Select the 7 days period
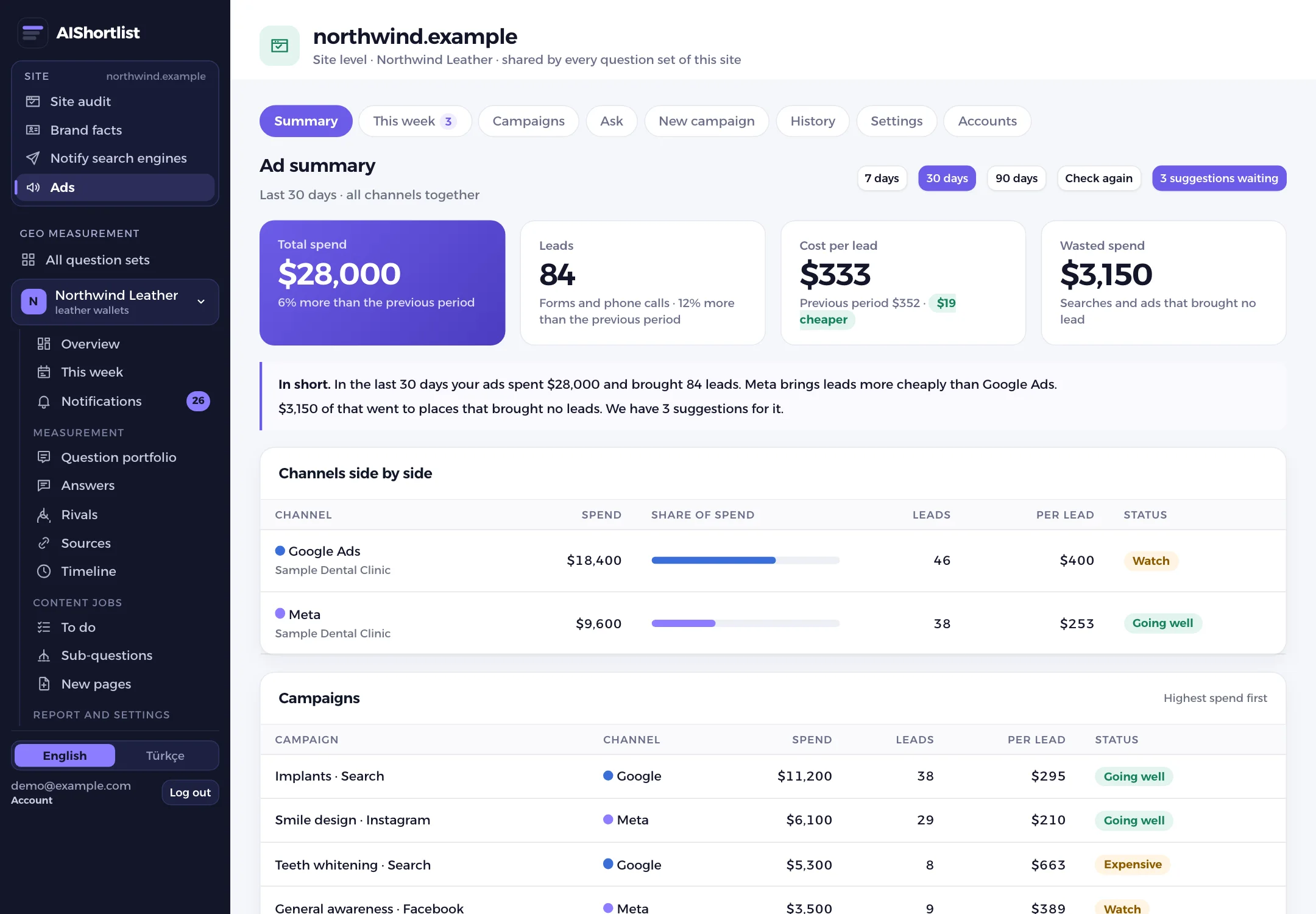The width and height of the screenshot is (1316, 914). 882,178
